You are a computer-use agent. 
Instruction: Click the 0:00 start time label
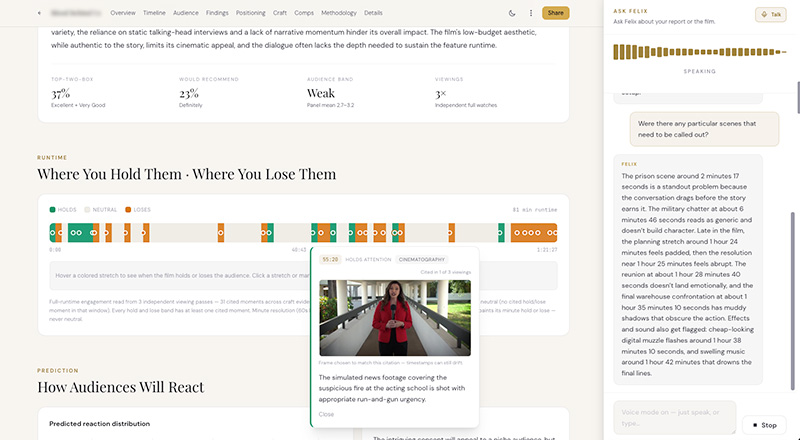tap(55, 250)
